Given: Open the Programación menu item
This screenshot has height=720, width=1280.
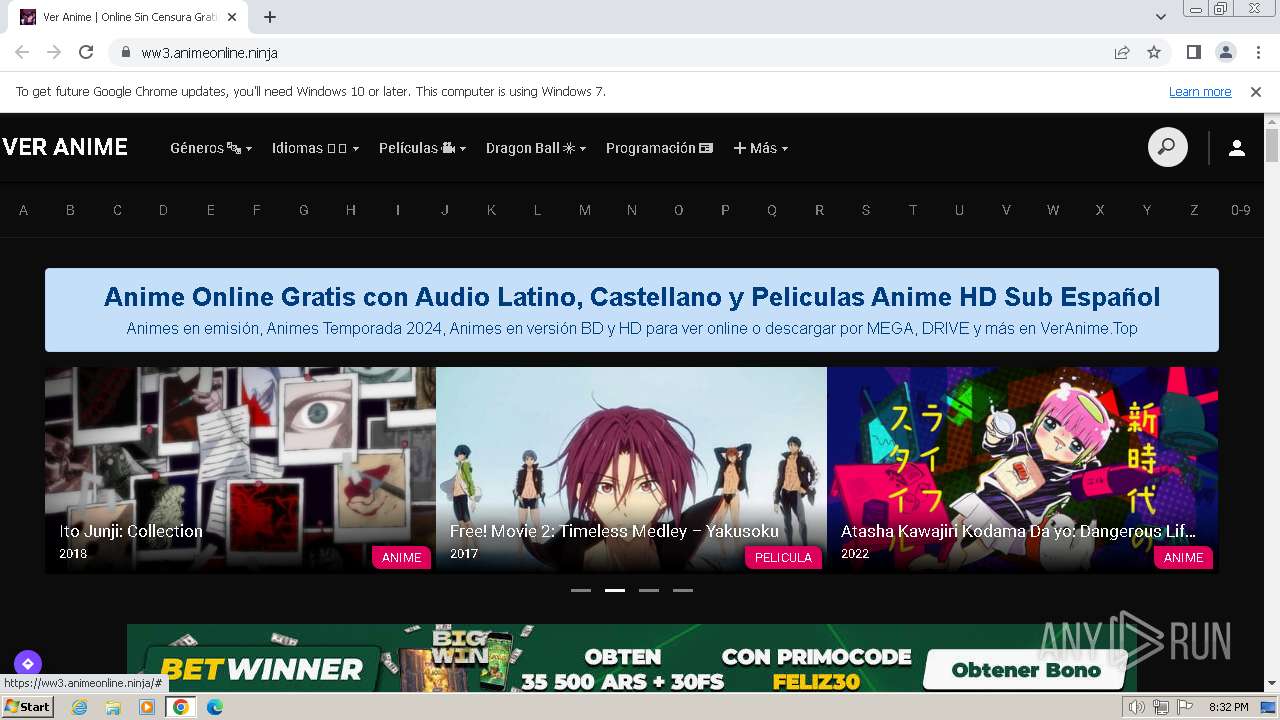Looking at the screenshot, I should (x=660, y=148).
